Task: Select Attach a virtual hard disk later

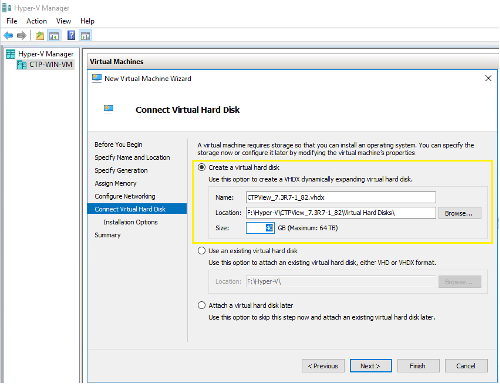Action: click(x=202, y=305)
